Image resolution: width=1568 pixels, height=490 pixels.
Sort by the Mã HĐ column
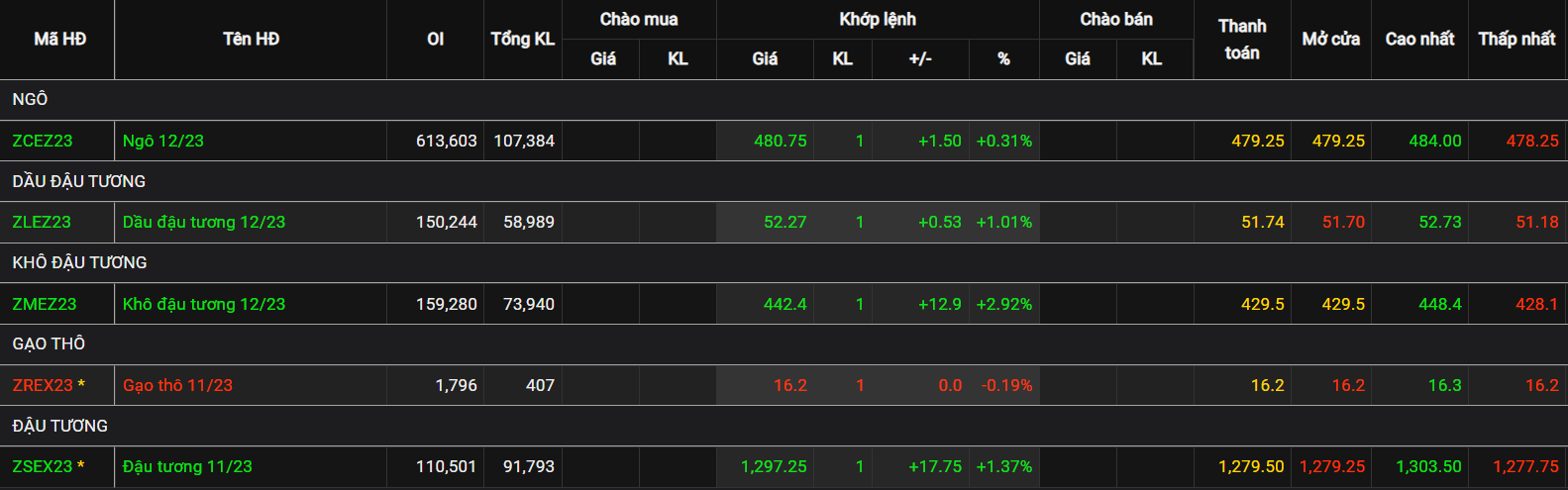59,39
